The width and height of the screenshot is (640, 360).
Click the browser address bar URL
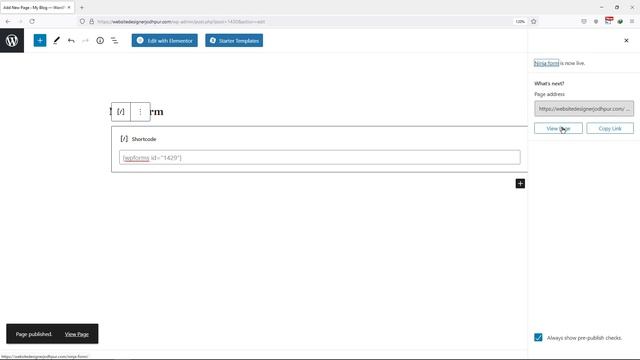coord(181,21)
